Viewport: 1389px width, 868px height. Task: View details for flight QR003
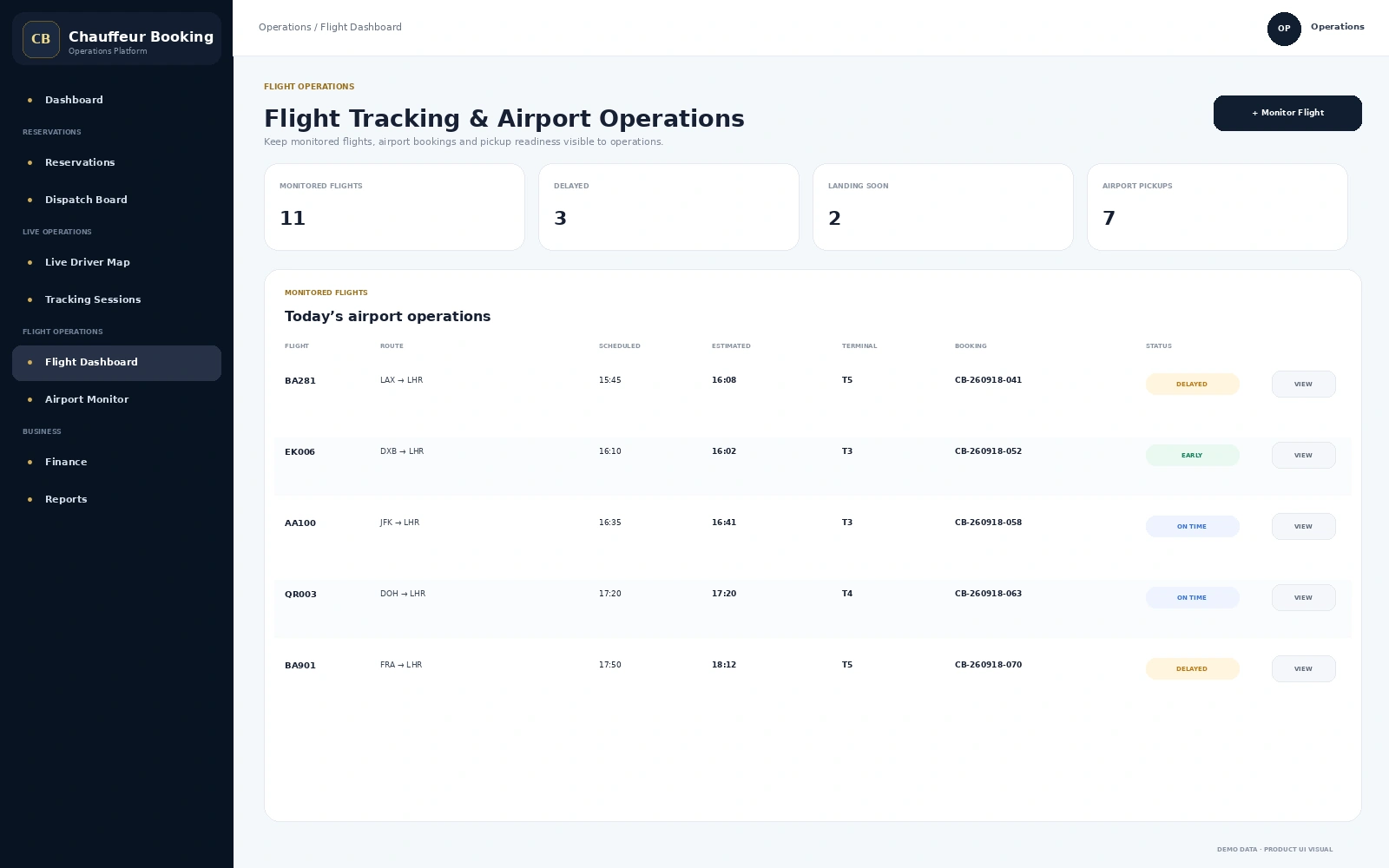(x=1303, y=597)
